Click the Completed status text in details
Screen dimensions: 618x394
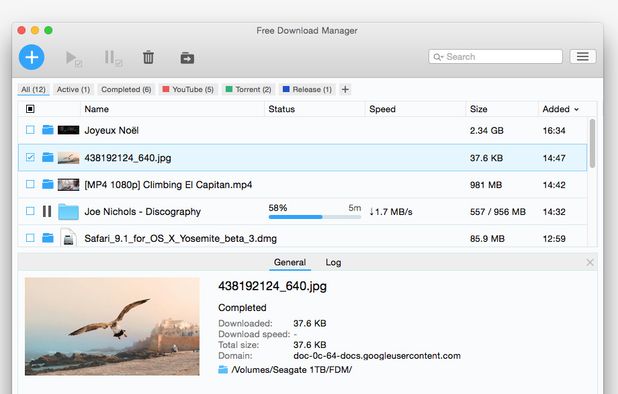coord(242,308)
